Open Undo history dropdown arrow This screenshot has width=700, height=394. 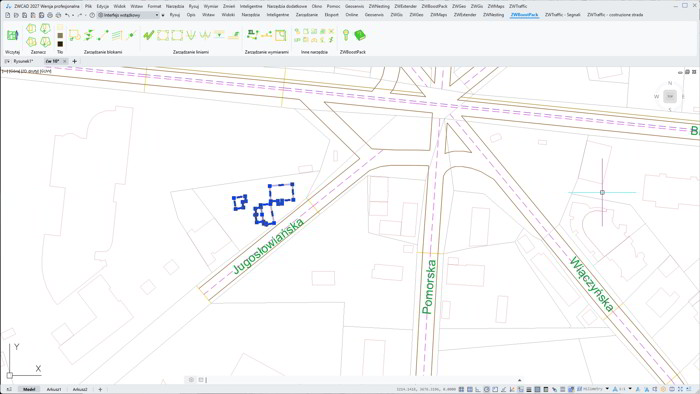click(x=73, y=15)
